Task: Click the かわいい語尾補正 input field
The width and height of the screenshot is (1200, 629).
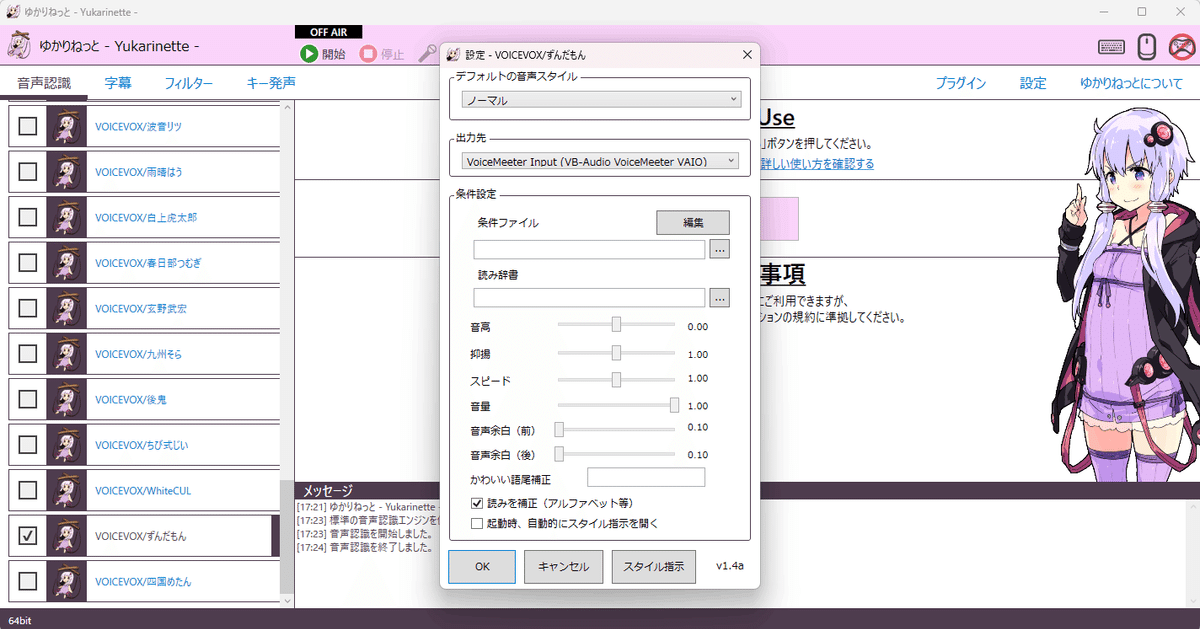Action: (646, 477)
